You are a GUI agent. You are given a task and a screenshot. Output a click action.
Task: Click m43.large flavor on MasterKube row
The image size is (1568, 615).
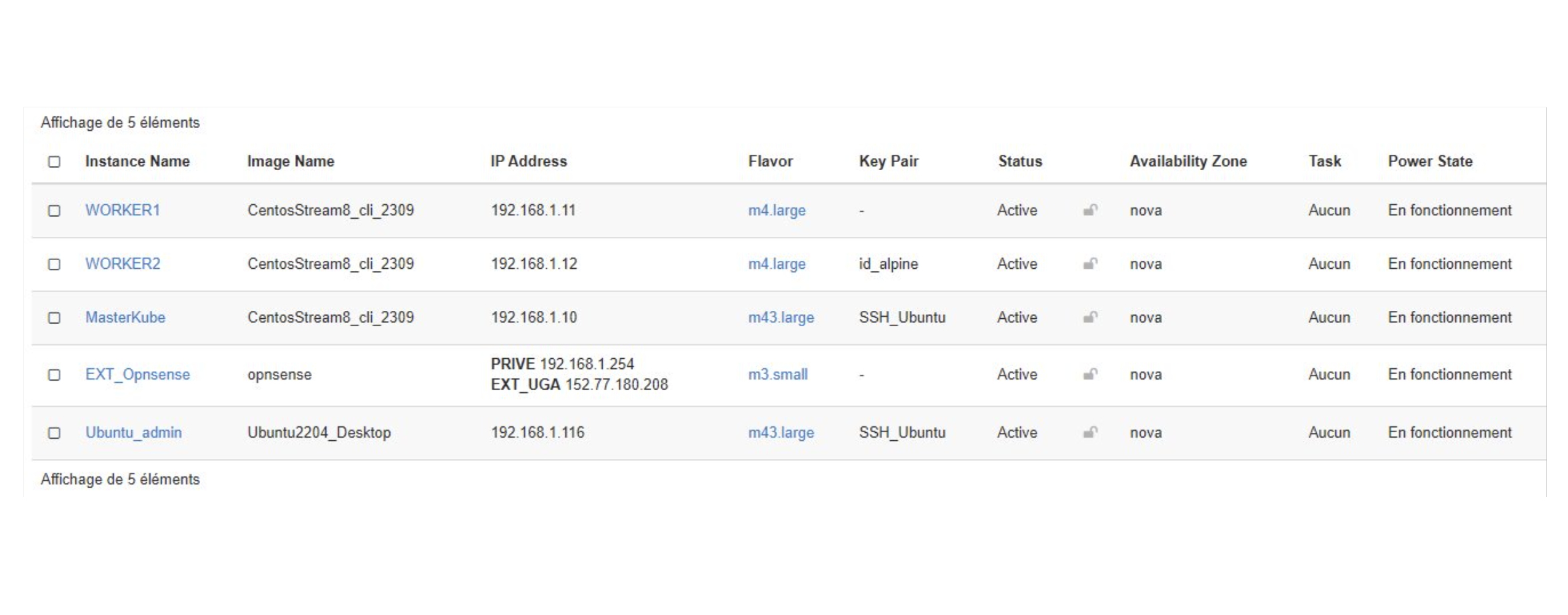pyautogui.click(x=781, y=318)
